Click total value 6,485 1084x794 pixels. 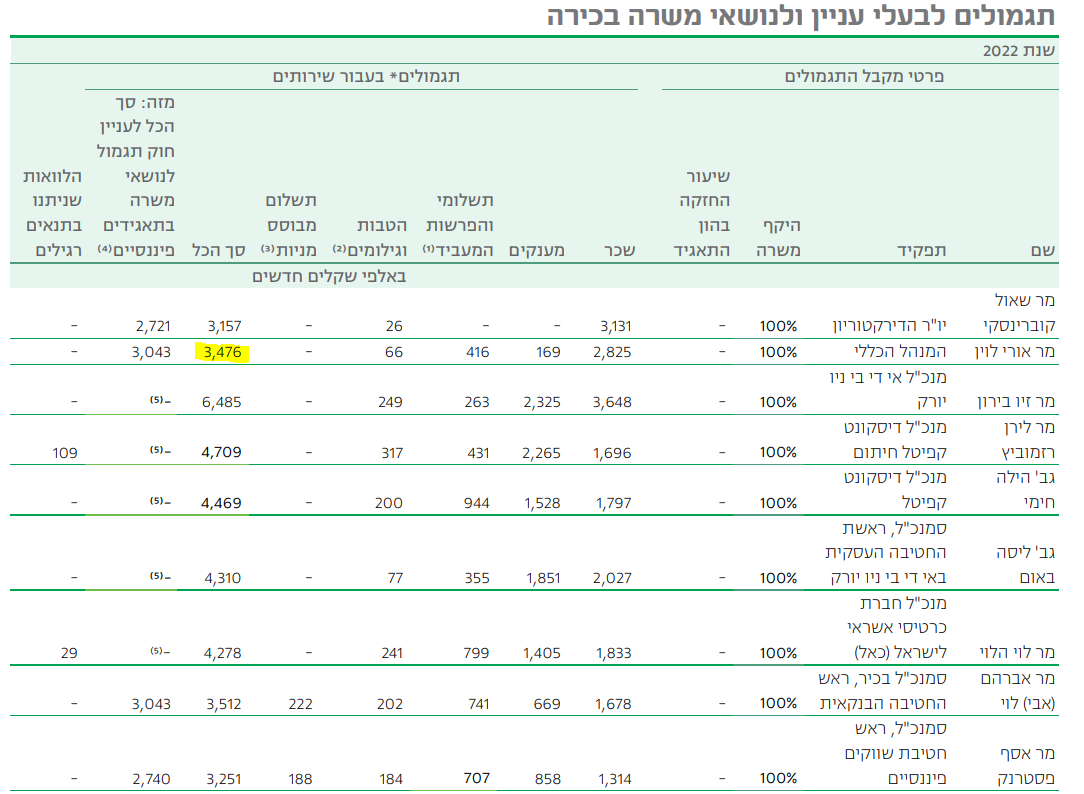221,402
